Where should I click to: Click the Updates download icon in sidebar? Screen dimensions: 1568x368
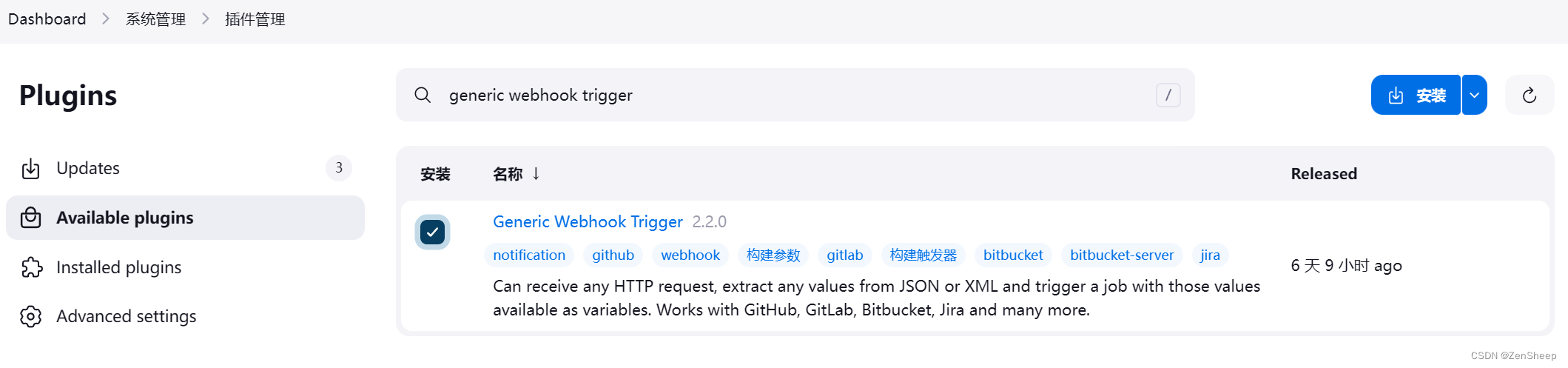[30, 169]
